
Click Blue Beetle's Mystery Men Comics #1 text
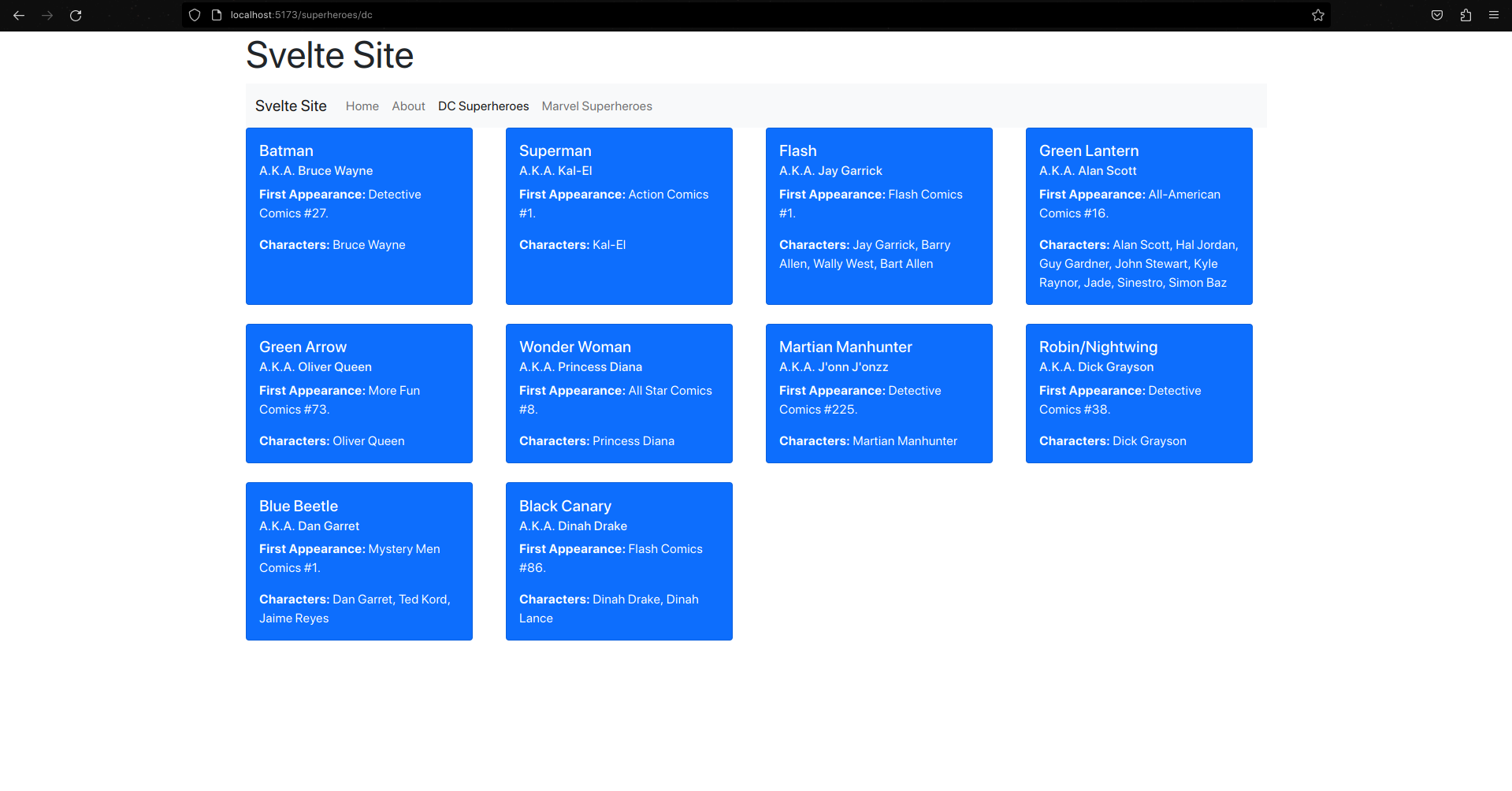350,558
